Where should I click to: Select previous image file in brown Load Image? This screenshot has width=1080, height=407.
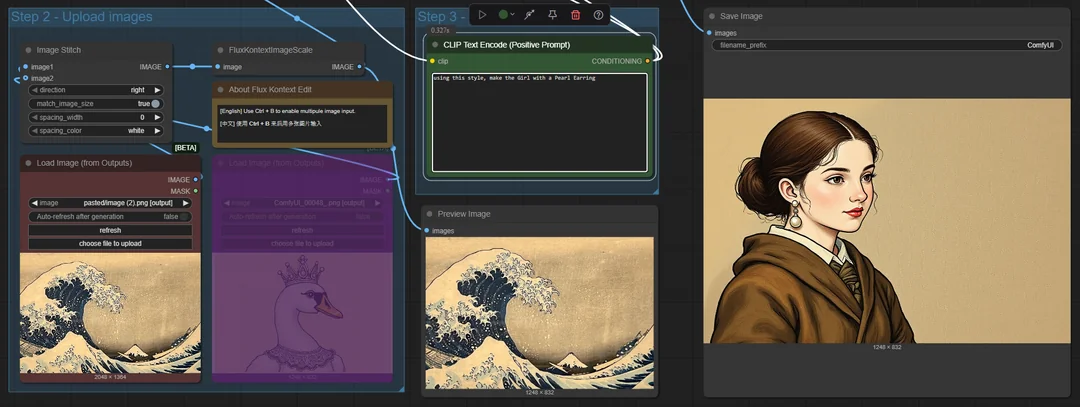[x=34, y=203]
